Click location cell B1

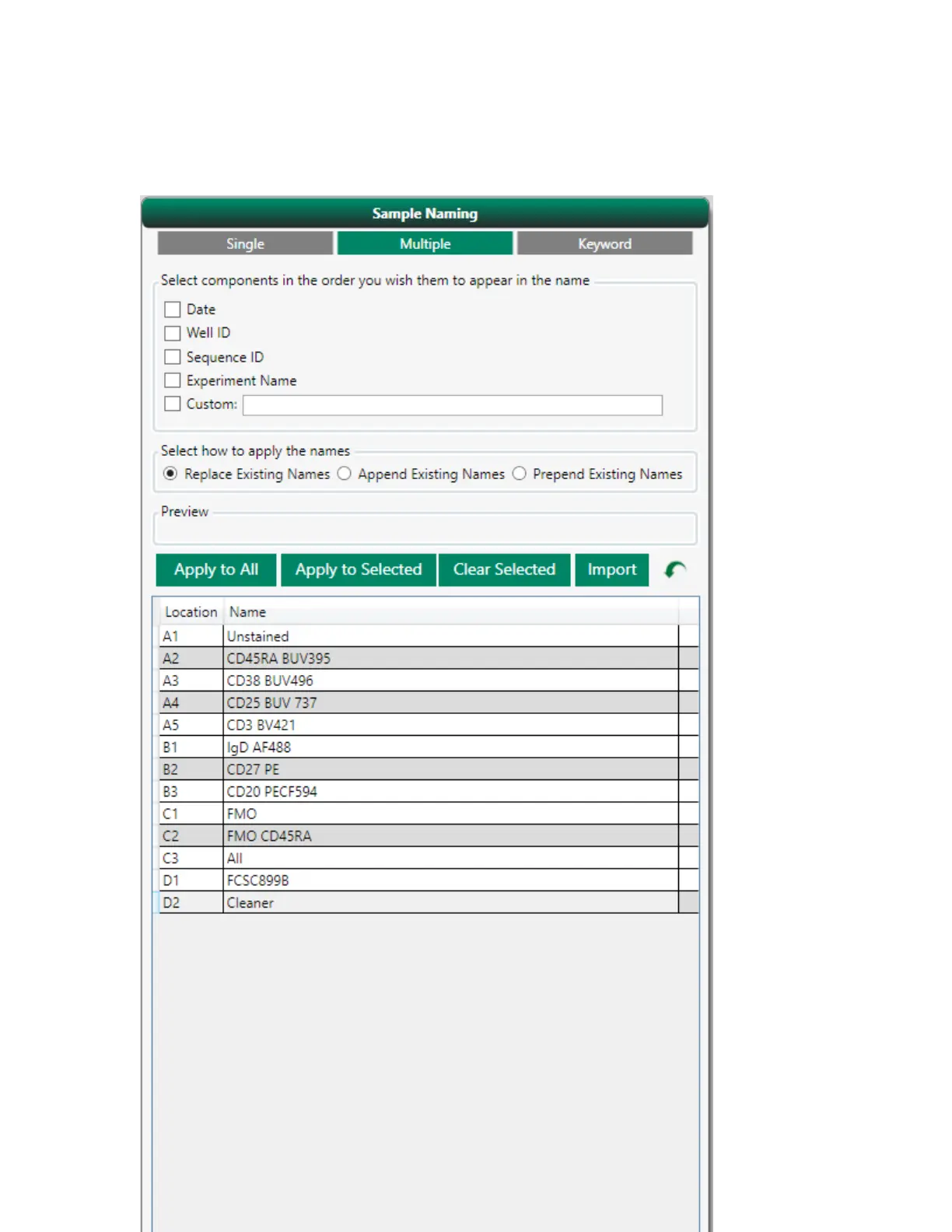pyautogui.click(x=191, y=747)
